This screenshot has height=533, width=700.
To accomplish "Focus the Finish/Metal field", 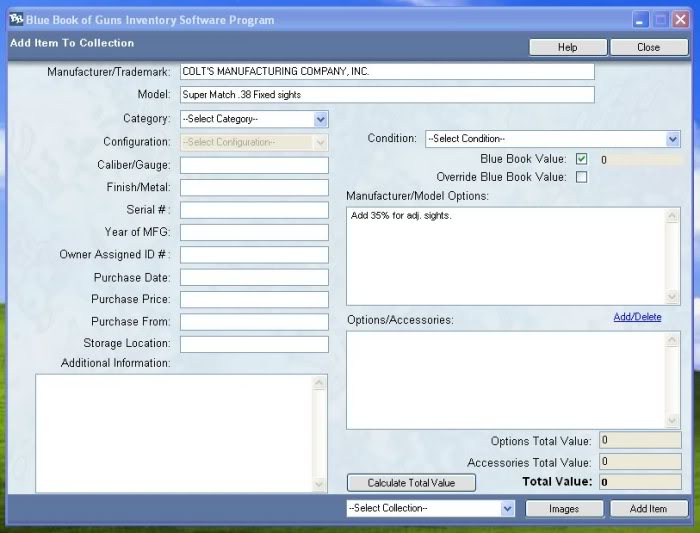I will [x=254, y=187].
